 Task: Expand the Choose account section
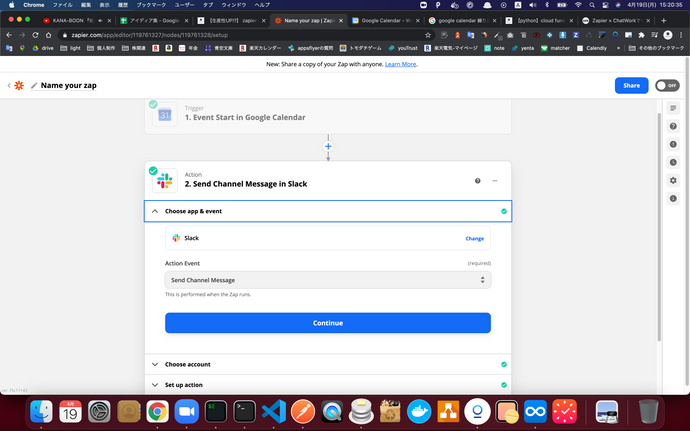click(x=328, y=365)
